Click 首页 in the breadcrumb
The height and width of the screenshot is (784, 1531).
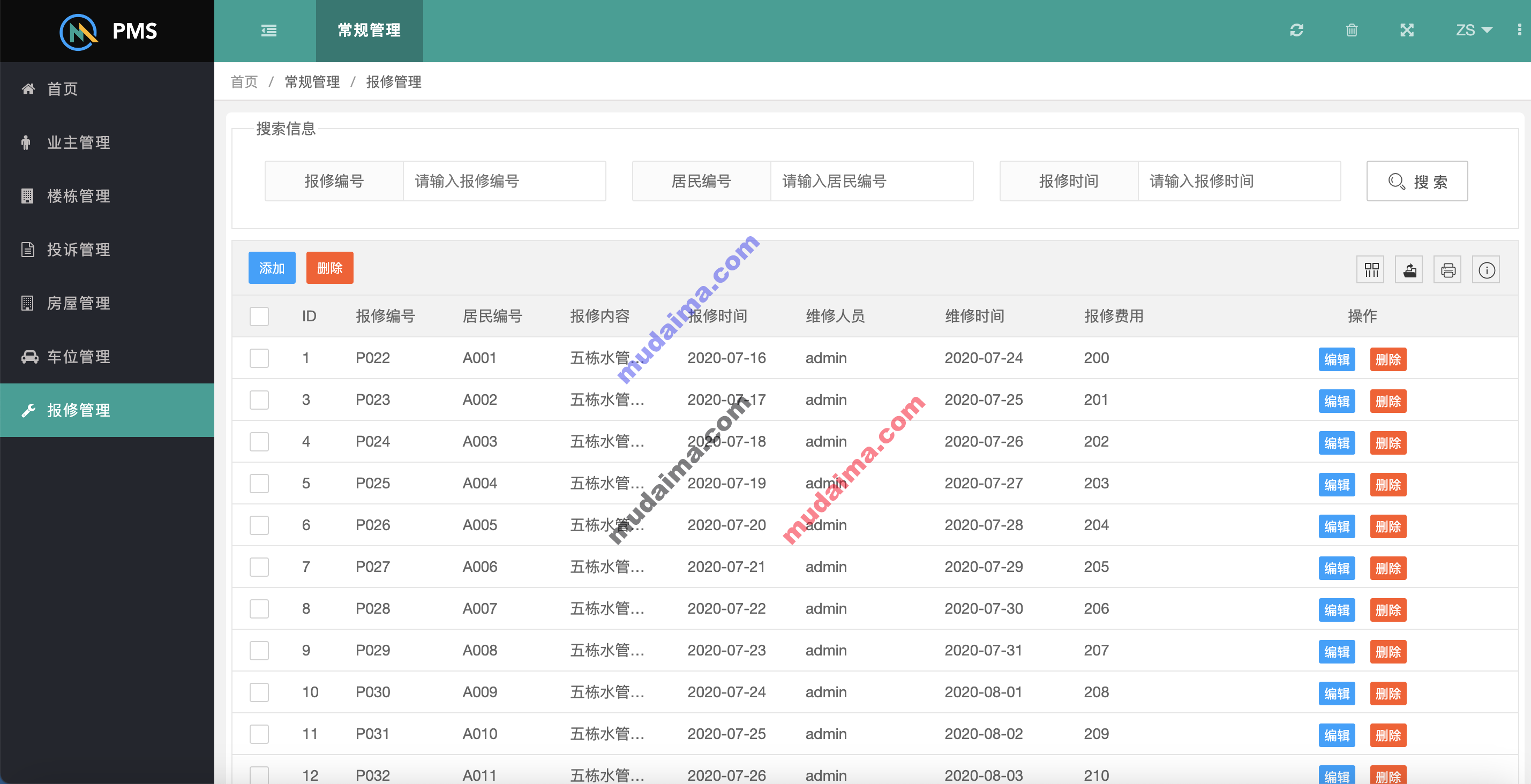coord(244,81)
